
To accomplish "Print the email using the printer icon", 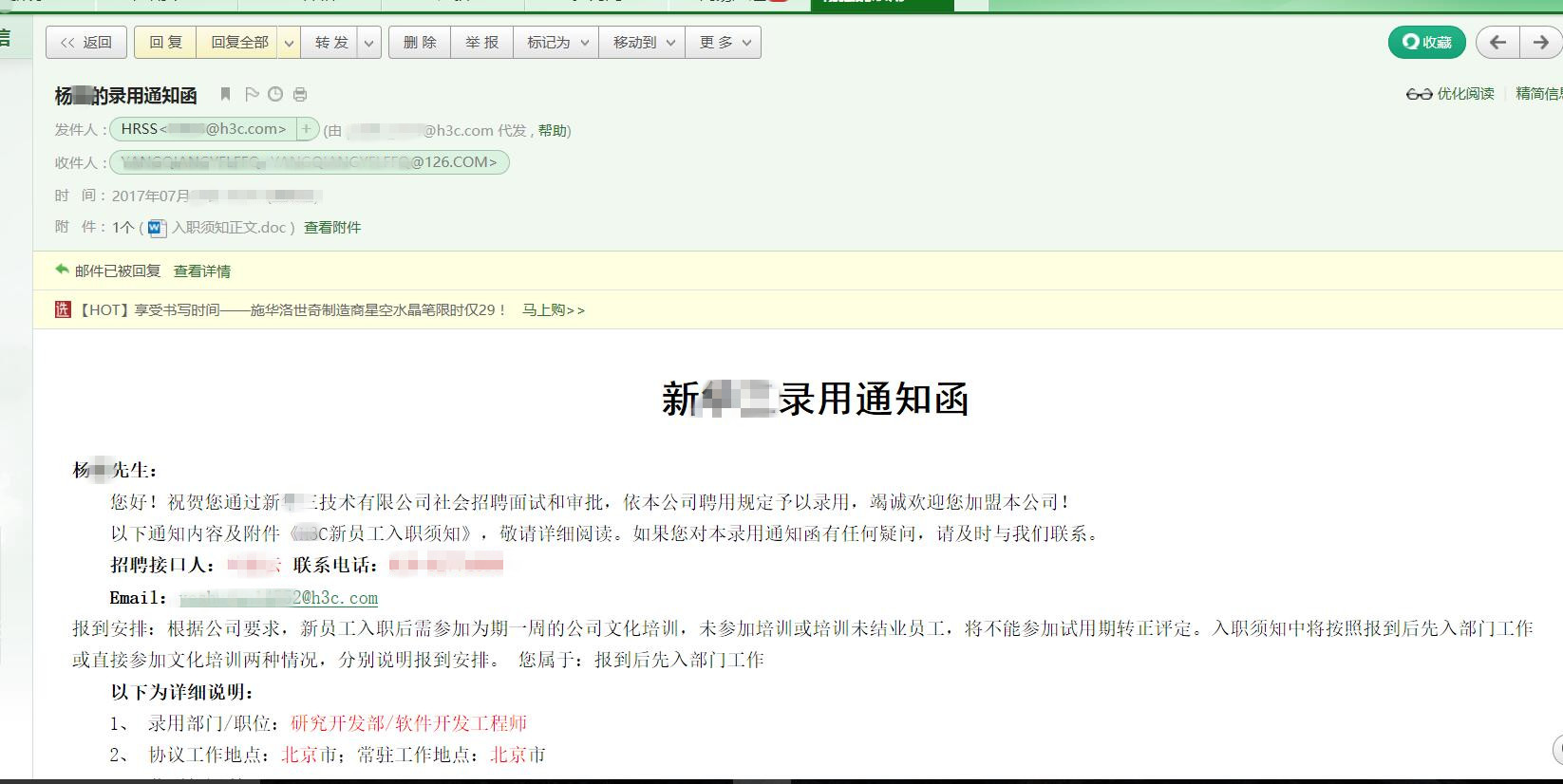I will point(300,94).
